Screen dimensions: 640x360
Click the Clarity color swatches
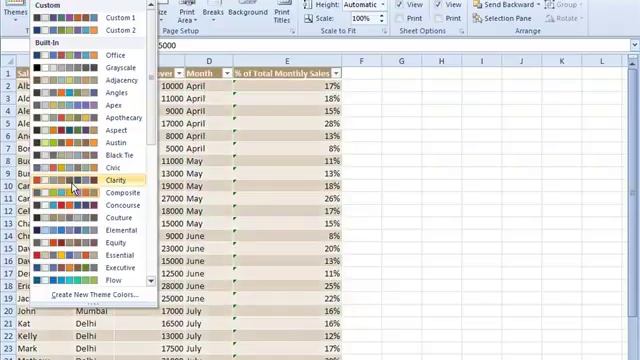click(x=65, y=180)
